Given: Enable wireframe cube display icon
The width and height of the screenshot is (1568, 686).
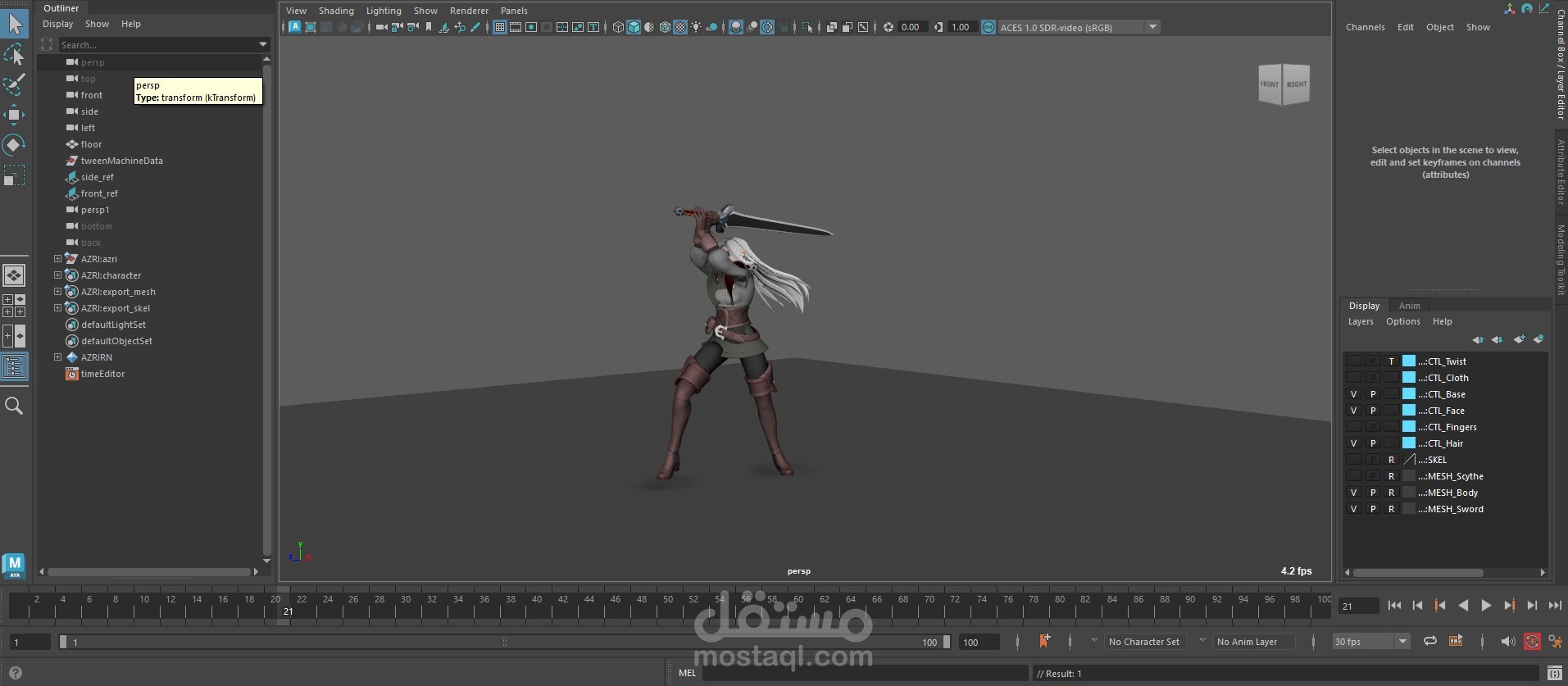Looking at the screenshot, I should point(618,27).
